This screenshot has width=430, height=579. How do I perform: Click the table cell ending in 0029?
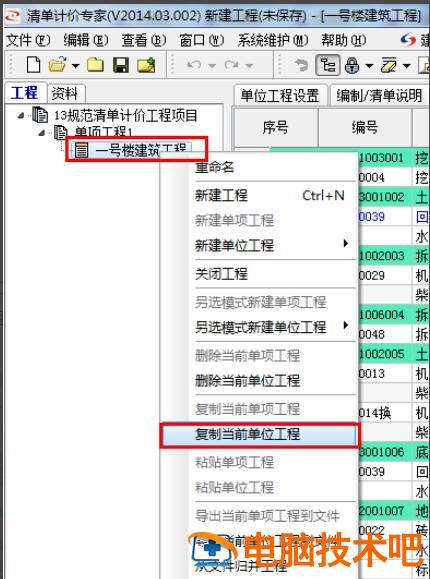tap(385, 275)
